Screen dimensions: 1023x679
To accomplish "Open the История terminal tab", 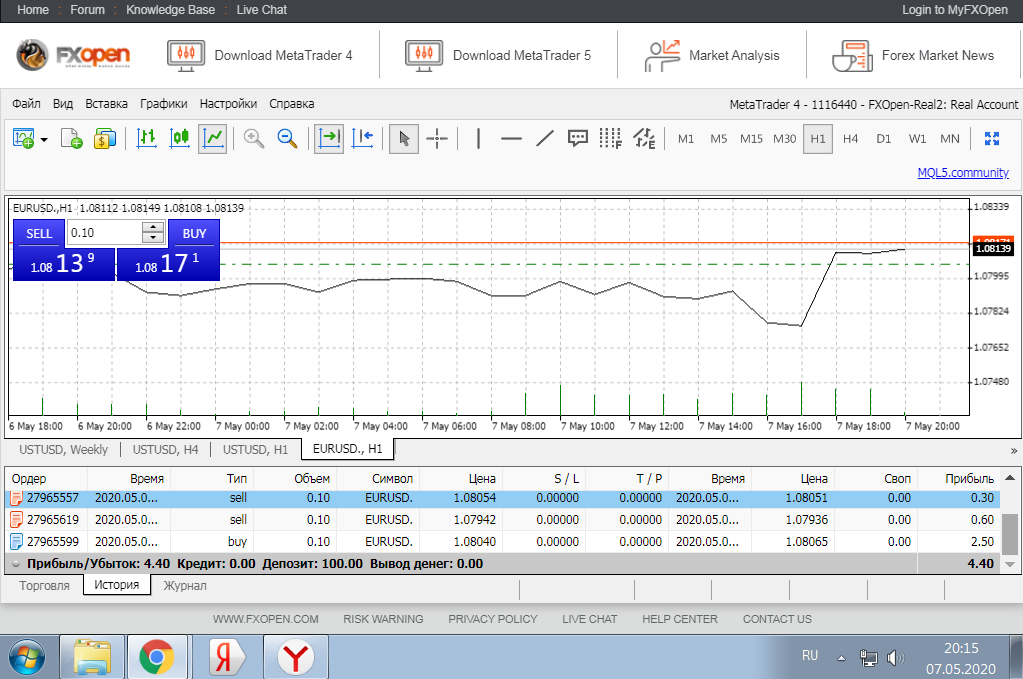I will (117, 585).
